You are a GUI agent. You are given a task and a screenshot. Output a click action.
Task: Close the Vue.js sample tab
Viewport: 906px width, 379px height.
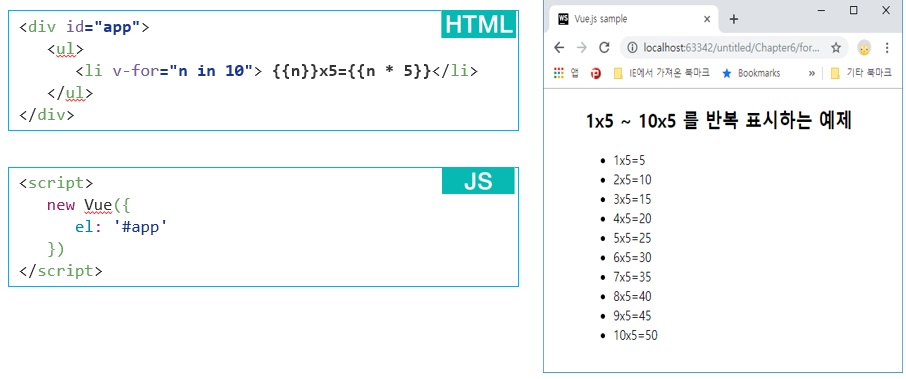pyautogui.click(x=707, y=19)
